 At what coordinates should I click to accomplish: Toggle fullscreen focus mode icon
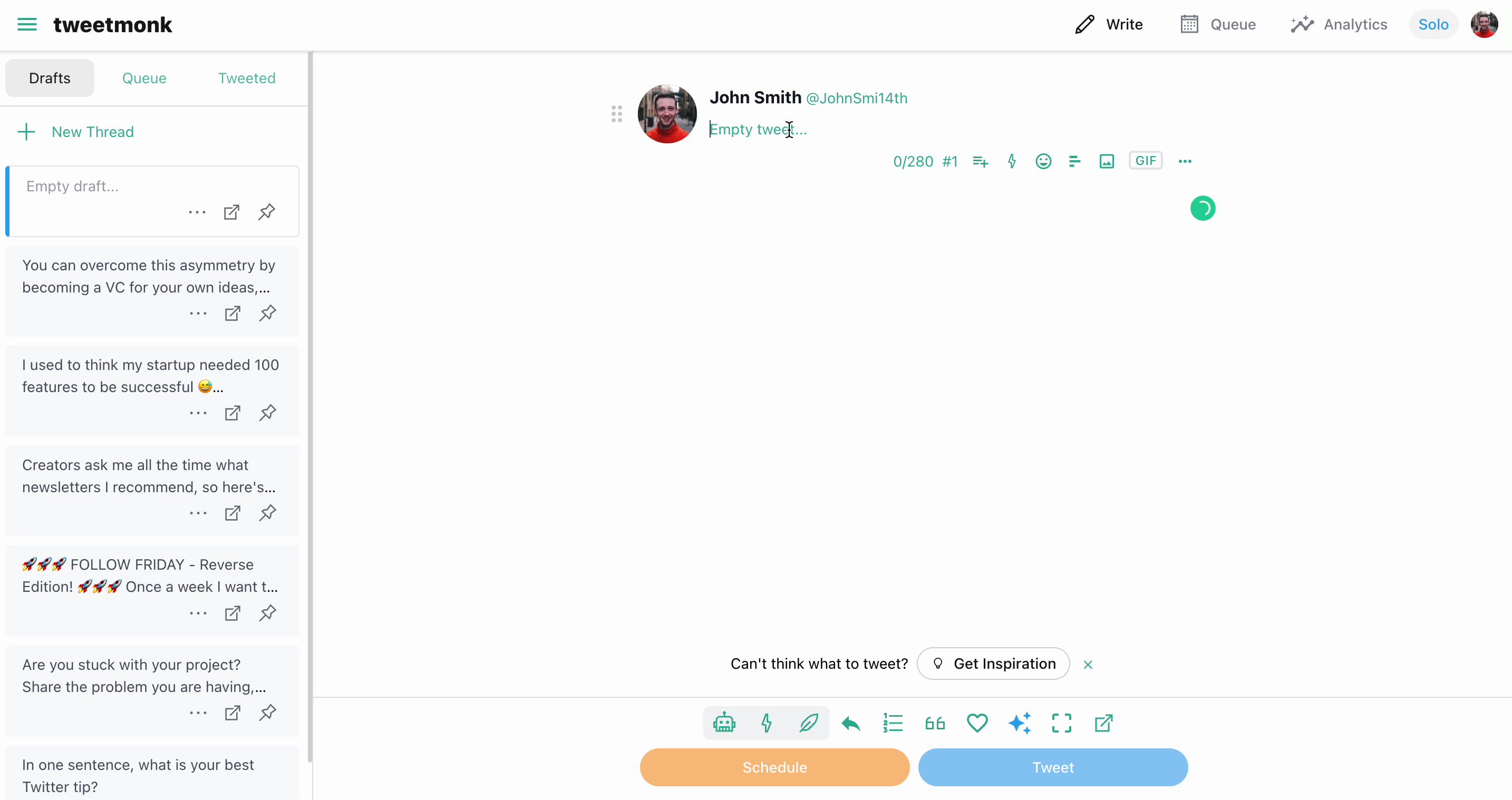(1061, 723)
